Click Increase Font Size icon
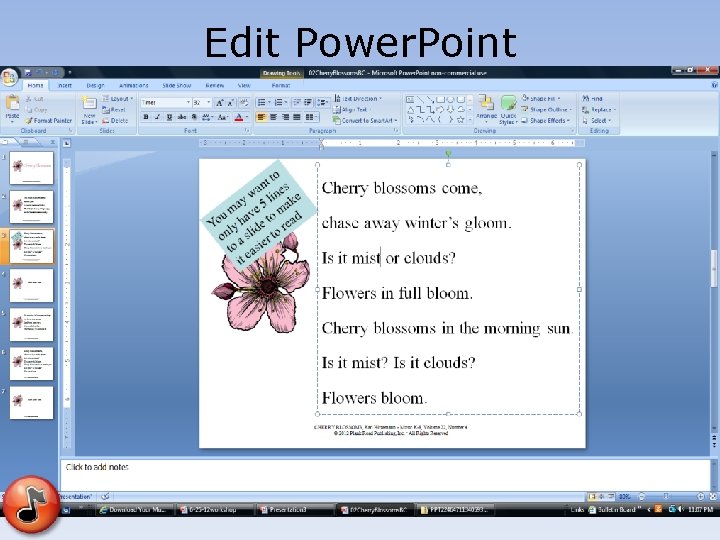Image resolution: width=720 pixels, height=540 pixels. pyautogui.click(x=219, y=102)
